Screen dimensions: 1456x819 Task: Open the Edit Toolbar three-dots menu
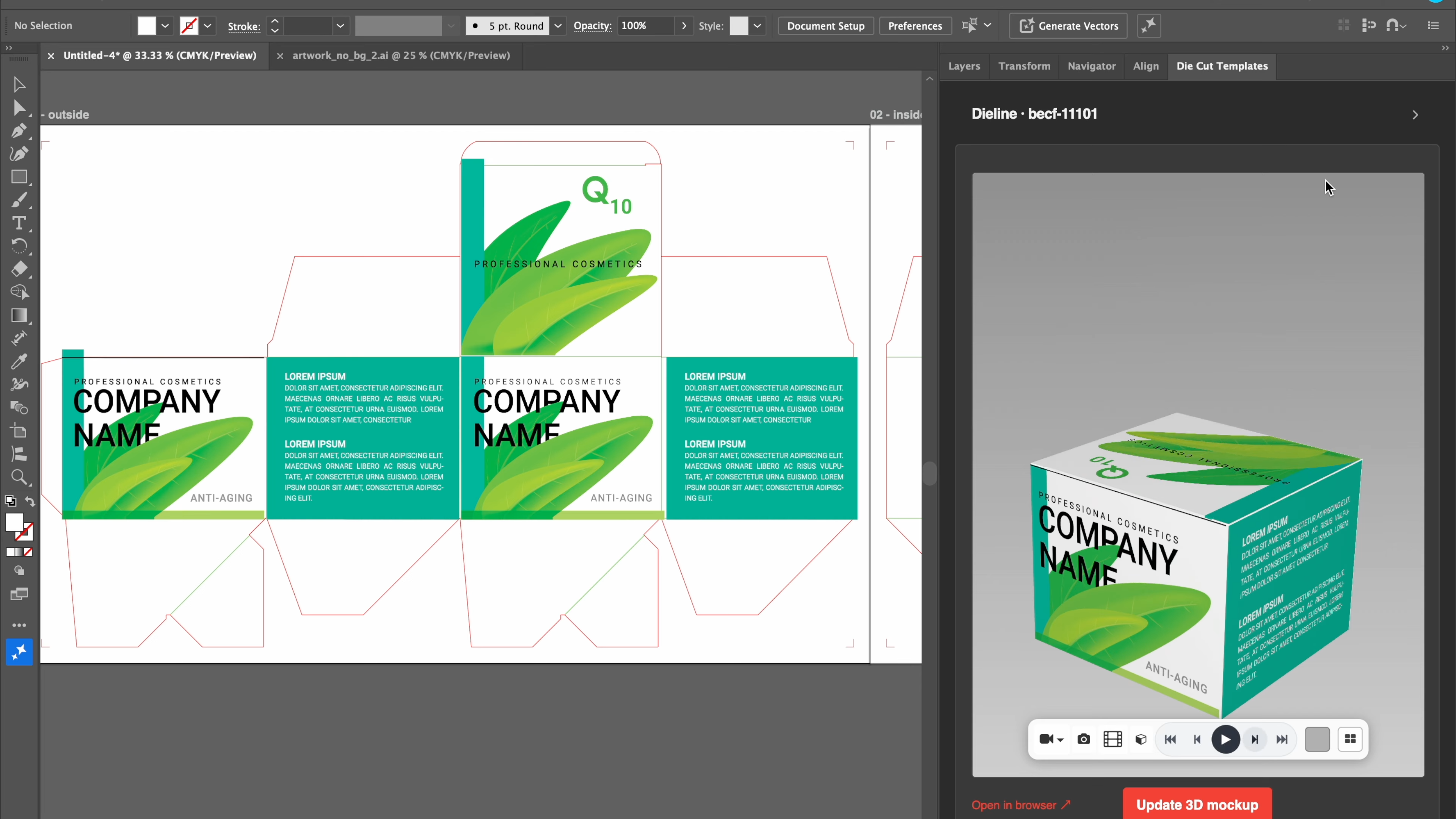[x=19, y=625]
